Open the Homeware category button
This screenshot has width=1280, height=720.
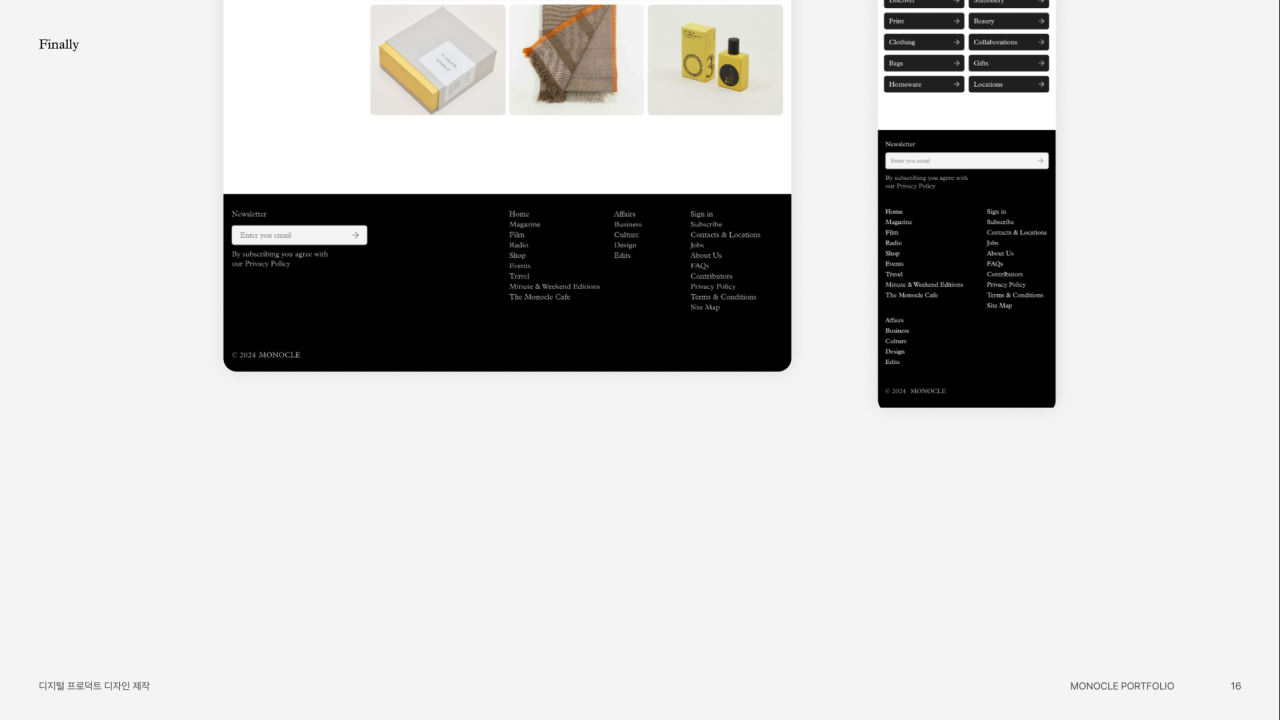click(x=923, y=84)
